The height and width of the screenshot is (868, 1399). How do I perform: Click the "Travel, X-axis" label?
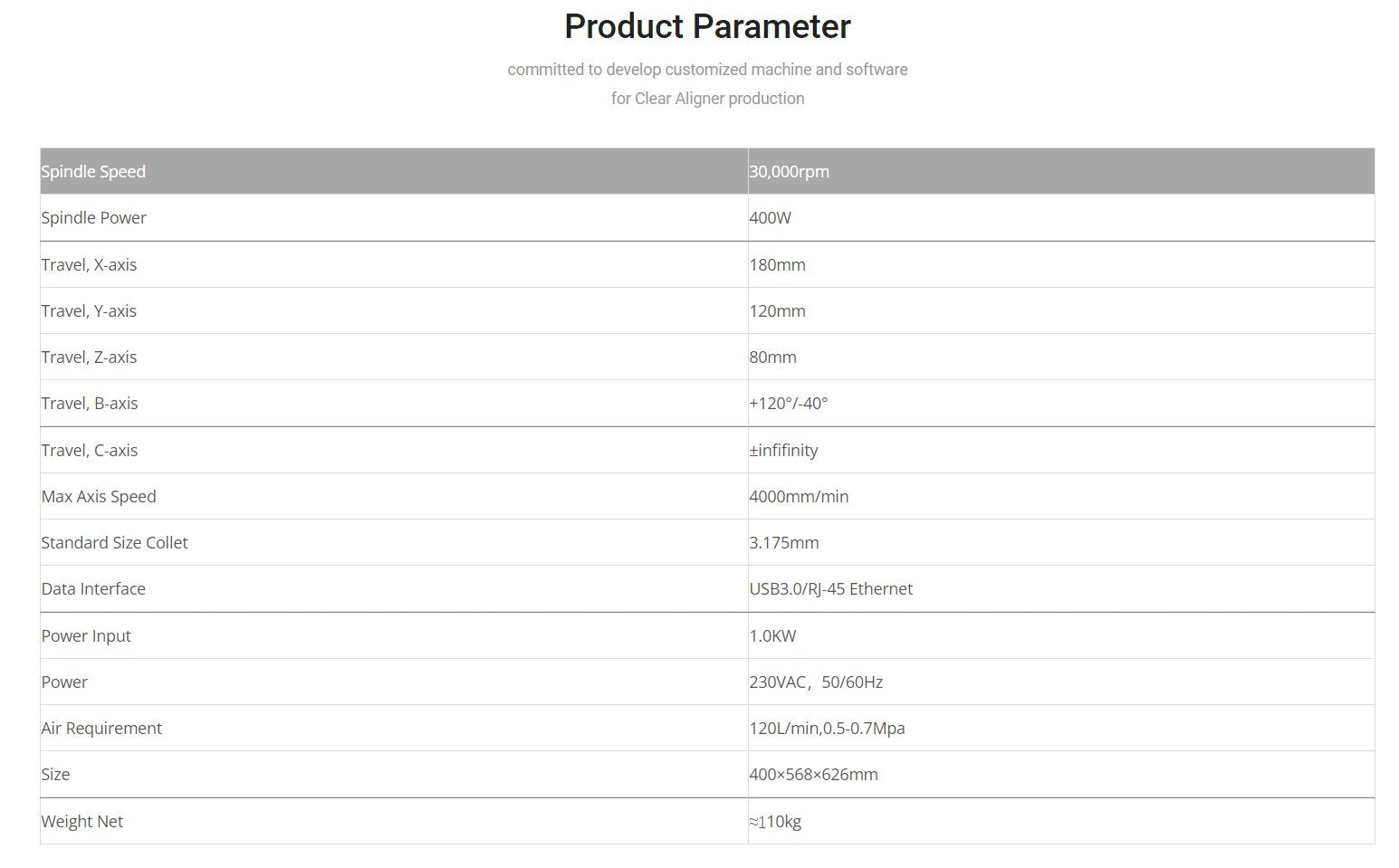point(89,265)
